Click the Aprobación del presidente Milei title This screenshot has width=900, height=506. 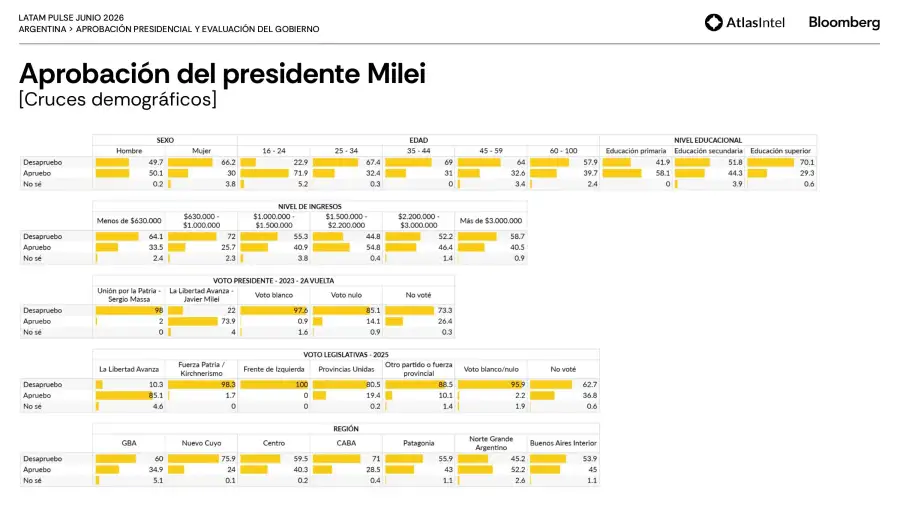(x=223, y=73)
